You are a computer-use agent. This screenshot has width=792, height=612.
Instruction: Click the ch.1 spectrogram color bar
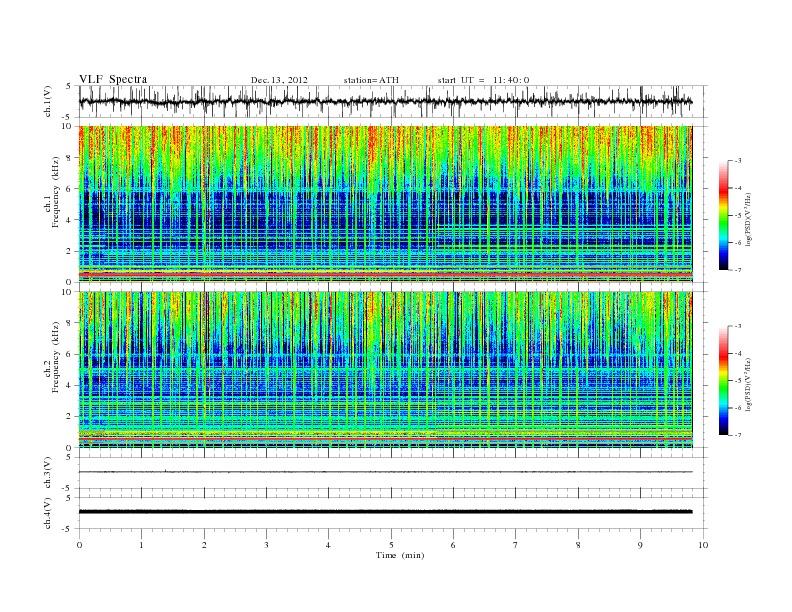click(723, 215)
